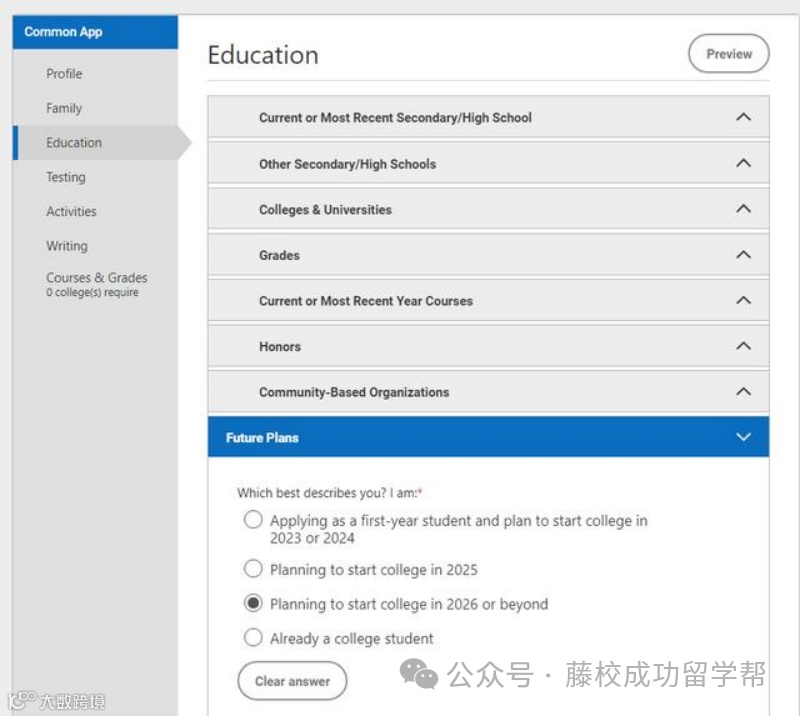Click Other Secondary/High Schools title text
Screen dimensions: 800x717
tap(347, 164)
